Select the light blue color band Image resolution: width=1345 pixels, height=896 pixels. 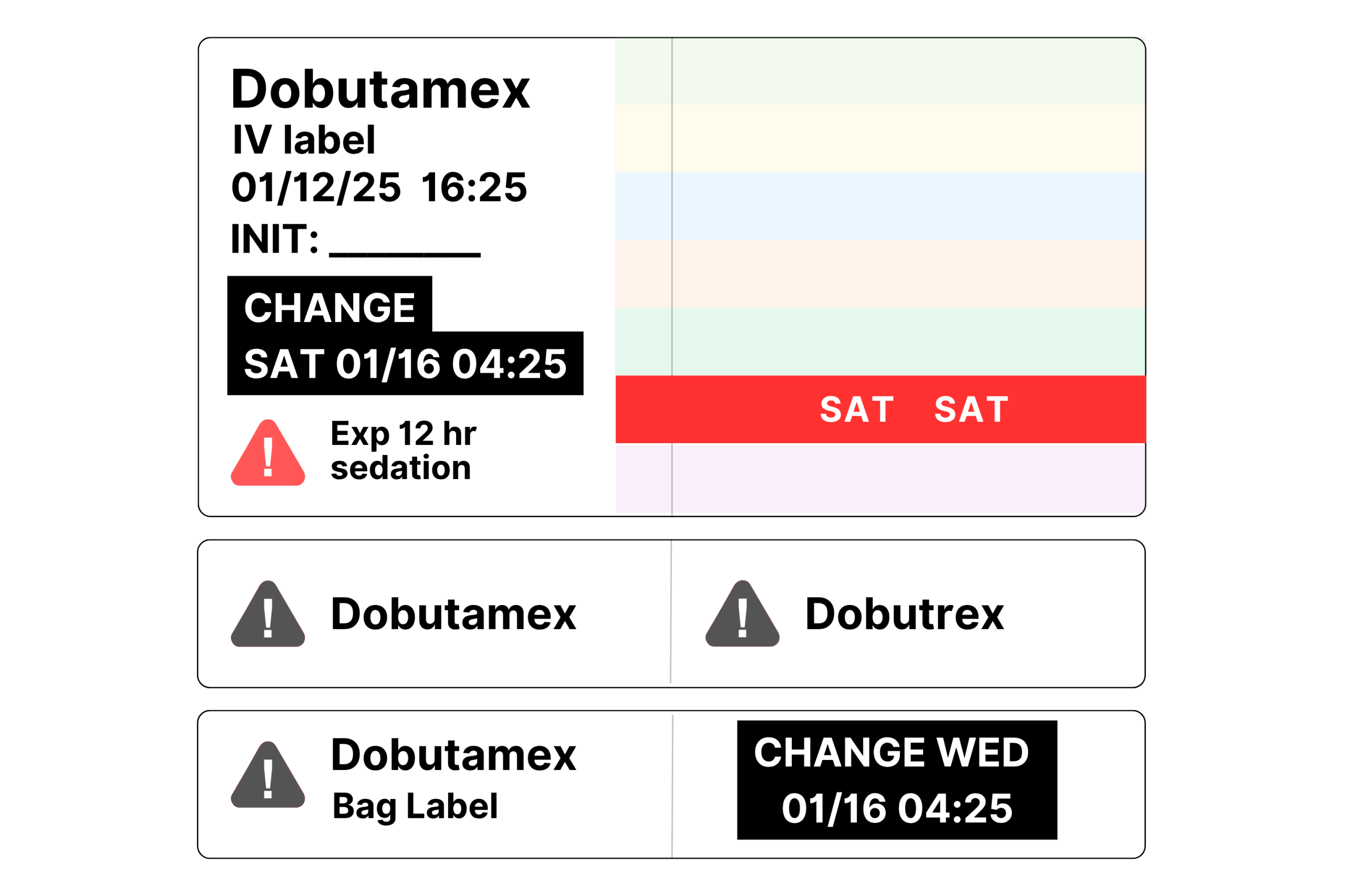(x=880, y=206)
